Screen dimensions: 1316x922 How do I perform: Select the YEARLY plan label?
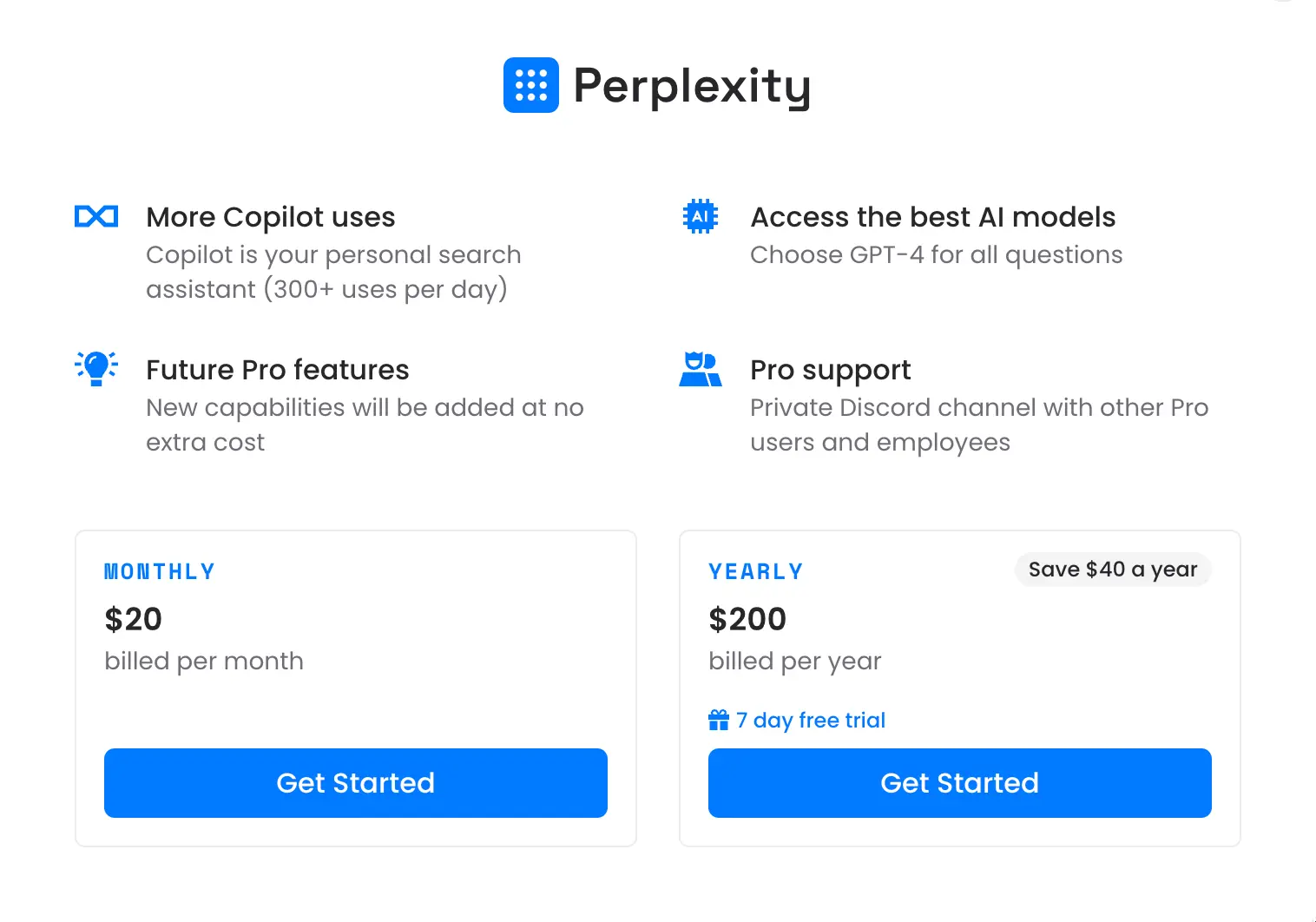[x=755, y=570]
